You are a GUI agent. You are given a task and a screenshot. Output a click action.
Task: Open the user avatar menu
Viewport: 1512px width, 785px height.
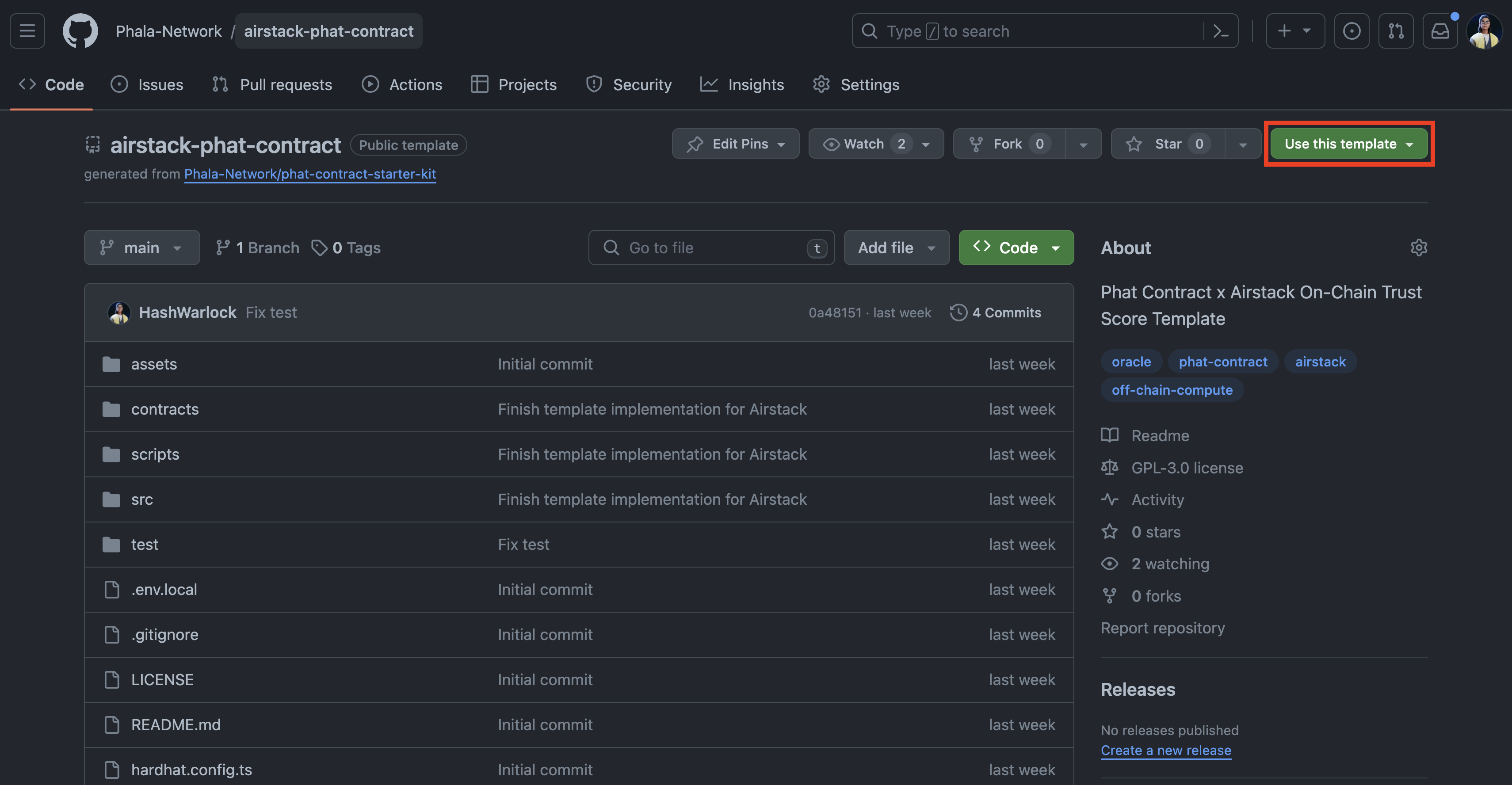pyautogui.click(x=1484, y=30)
